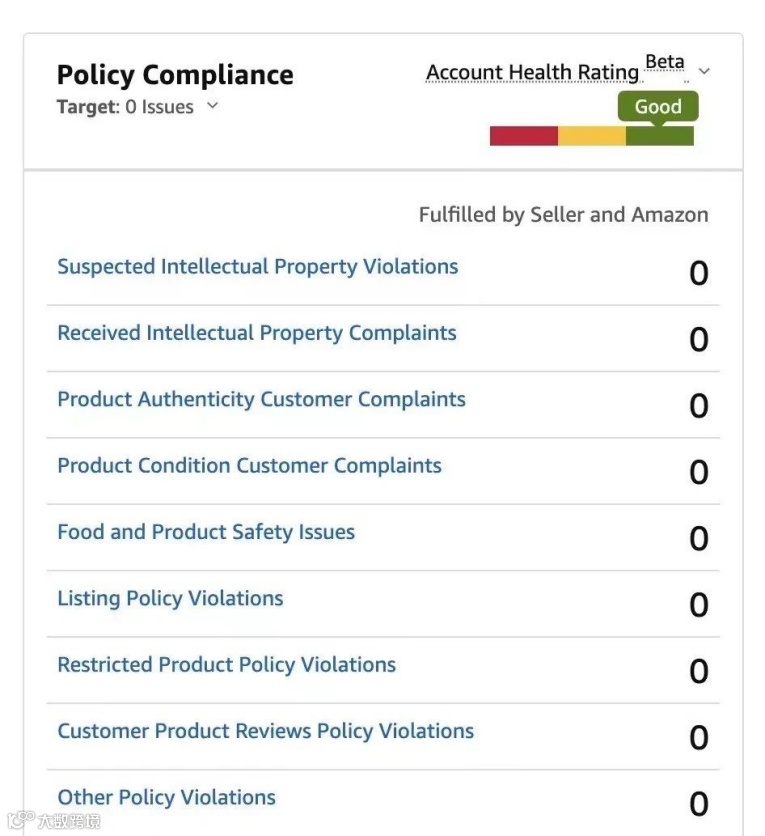Screen dimensions: 765x836
Task: Open Listing Policy Violations link
Action: pyautogui.click(x=170, y=598)
